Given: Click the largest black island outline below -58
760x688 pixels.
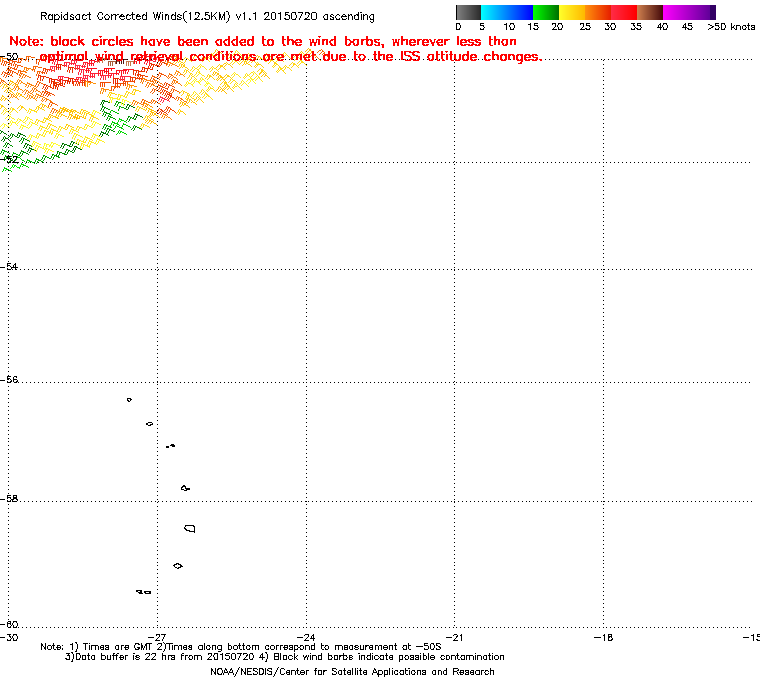Looking at the screenshot, I should [190, 528].
